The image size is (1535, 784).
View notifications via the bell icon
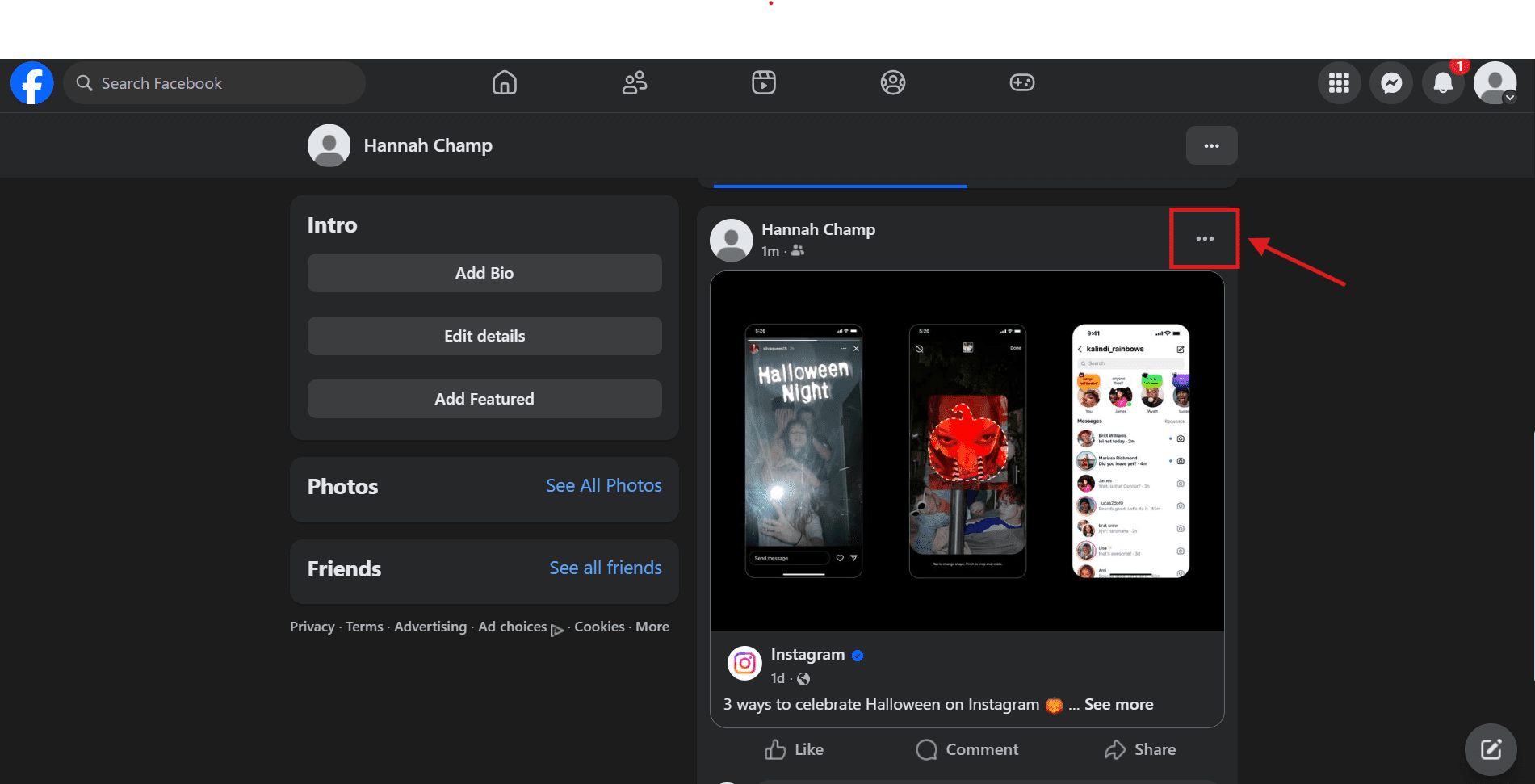tap(1443, 83)
